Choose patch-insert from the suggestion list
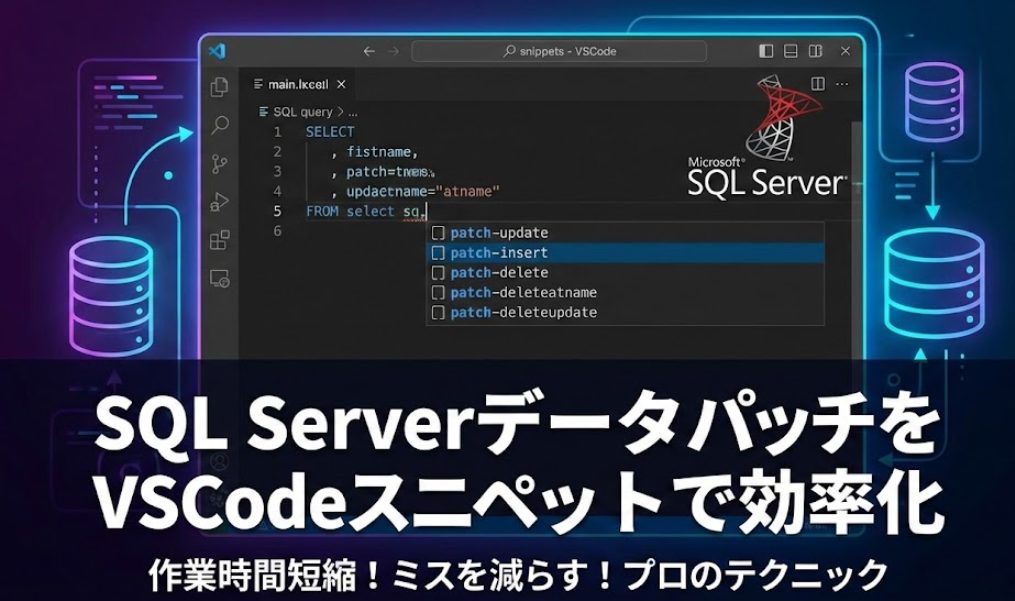The width and height of the screenshot is (1015, 601). point(499,253)
